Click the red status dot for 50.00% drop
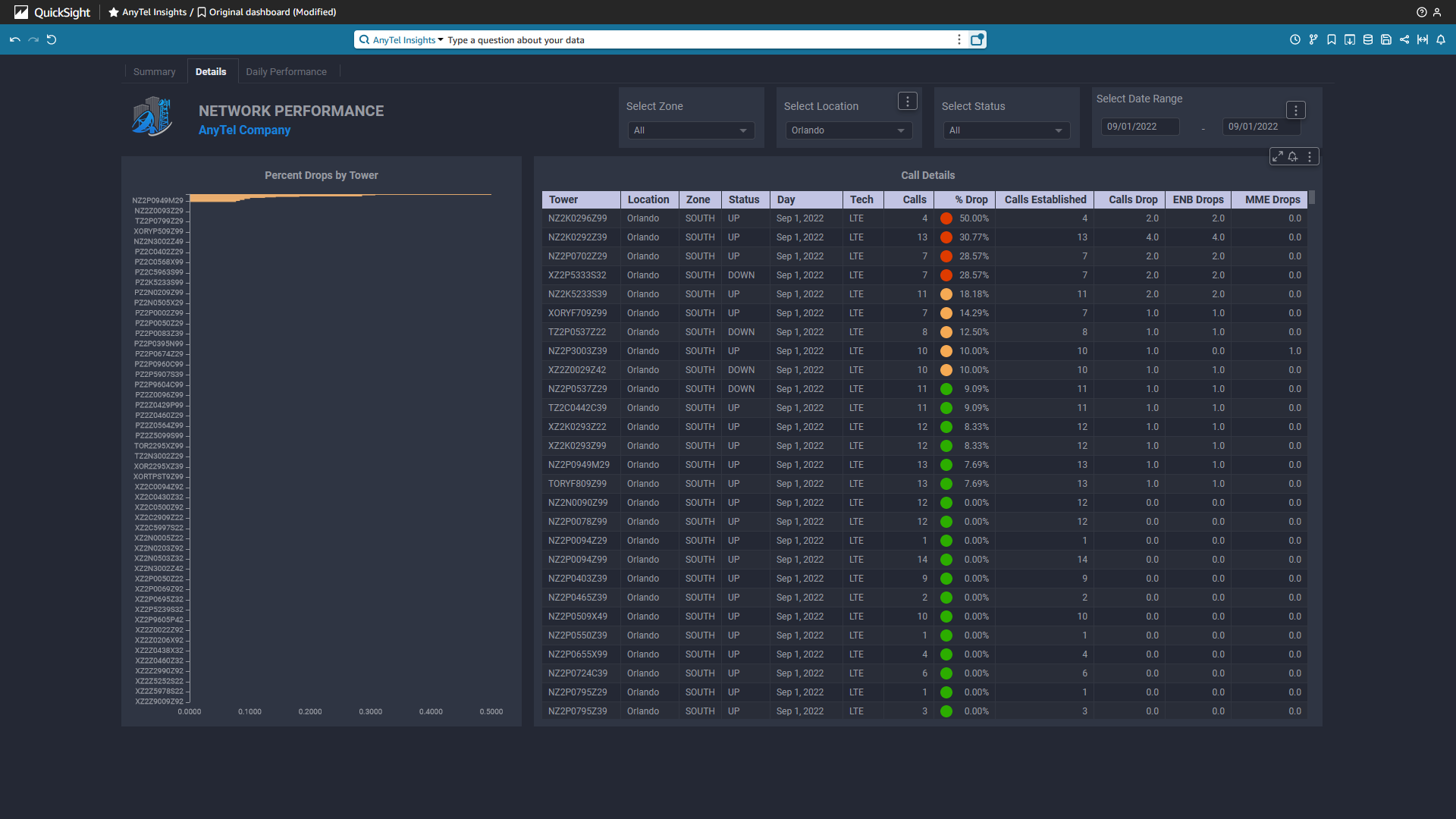1456x819 pixels. [x=946, y=218]
